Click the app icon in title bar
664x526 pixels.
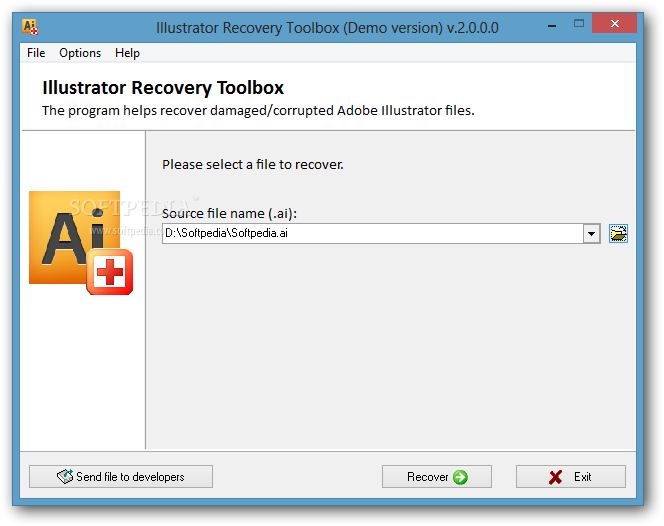(x=30, y=27)
